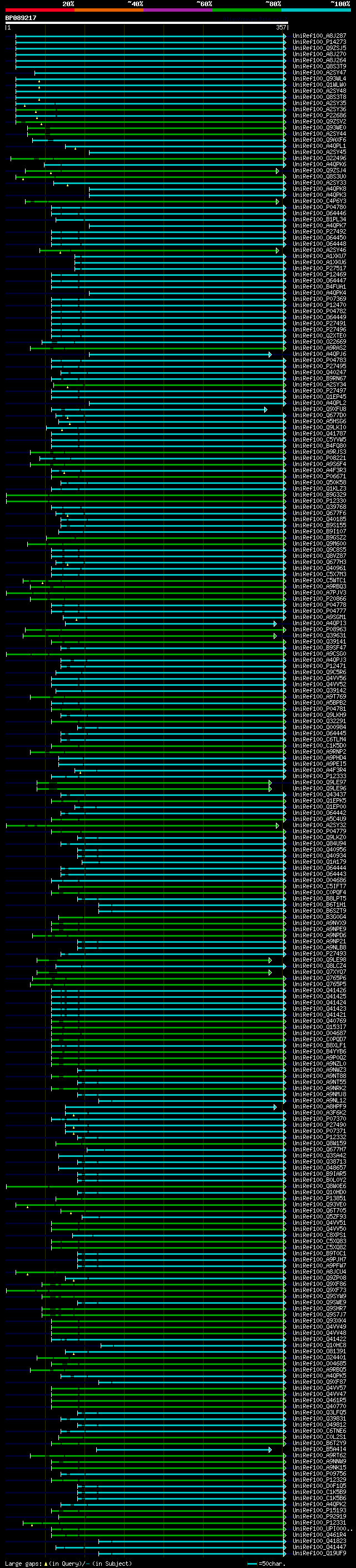Click the orange ~40% identity legend segment

[x=109, y=10]
